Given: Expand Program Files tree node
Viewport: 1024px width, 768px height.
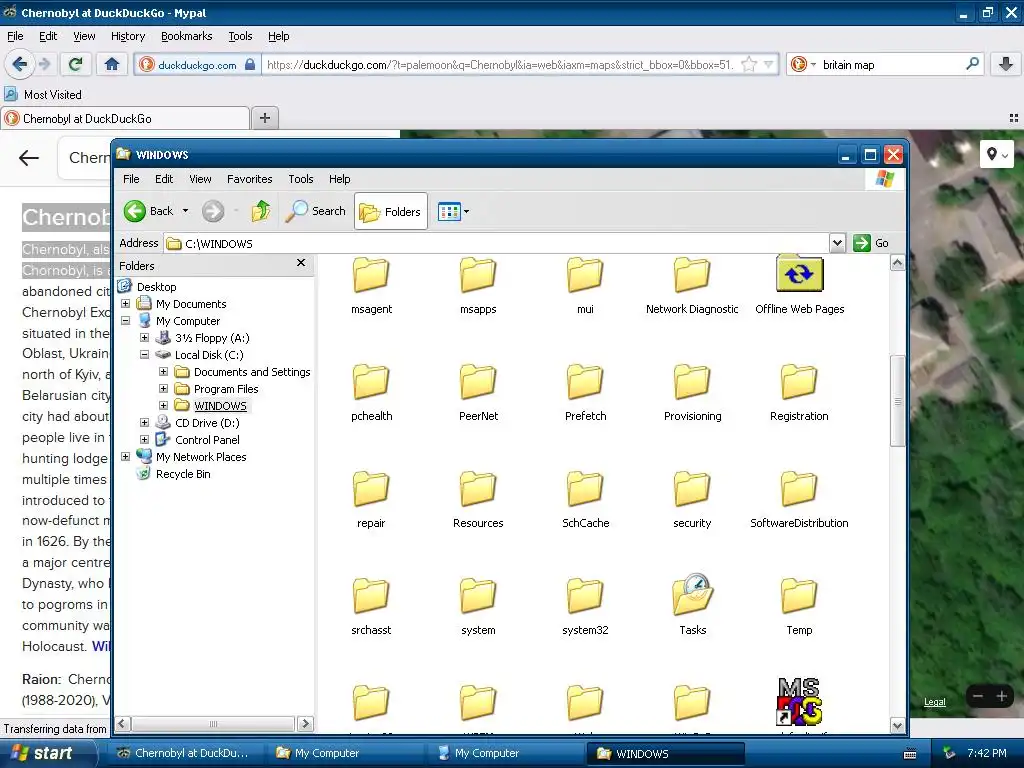Looking at the screenshot, I should coord(163,389).
